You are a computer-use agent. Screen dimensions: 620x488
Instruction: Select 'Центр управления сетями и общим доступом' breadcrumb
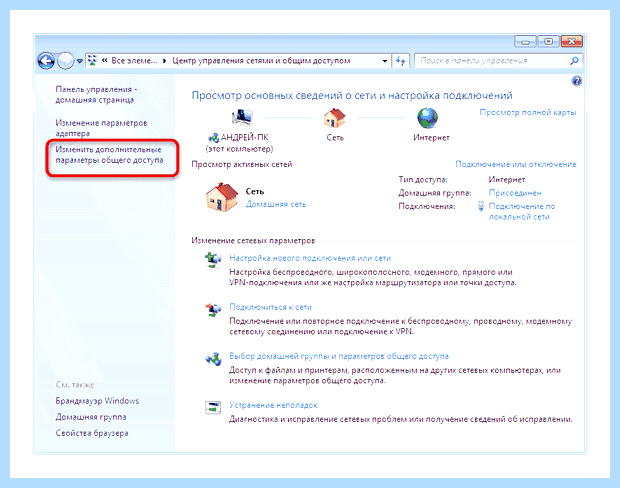click(x=261, y=61)
